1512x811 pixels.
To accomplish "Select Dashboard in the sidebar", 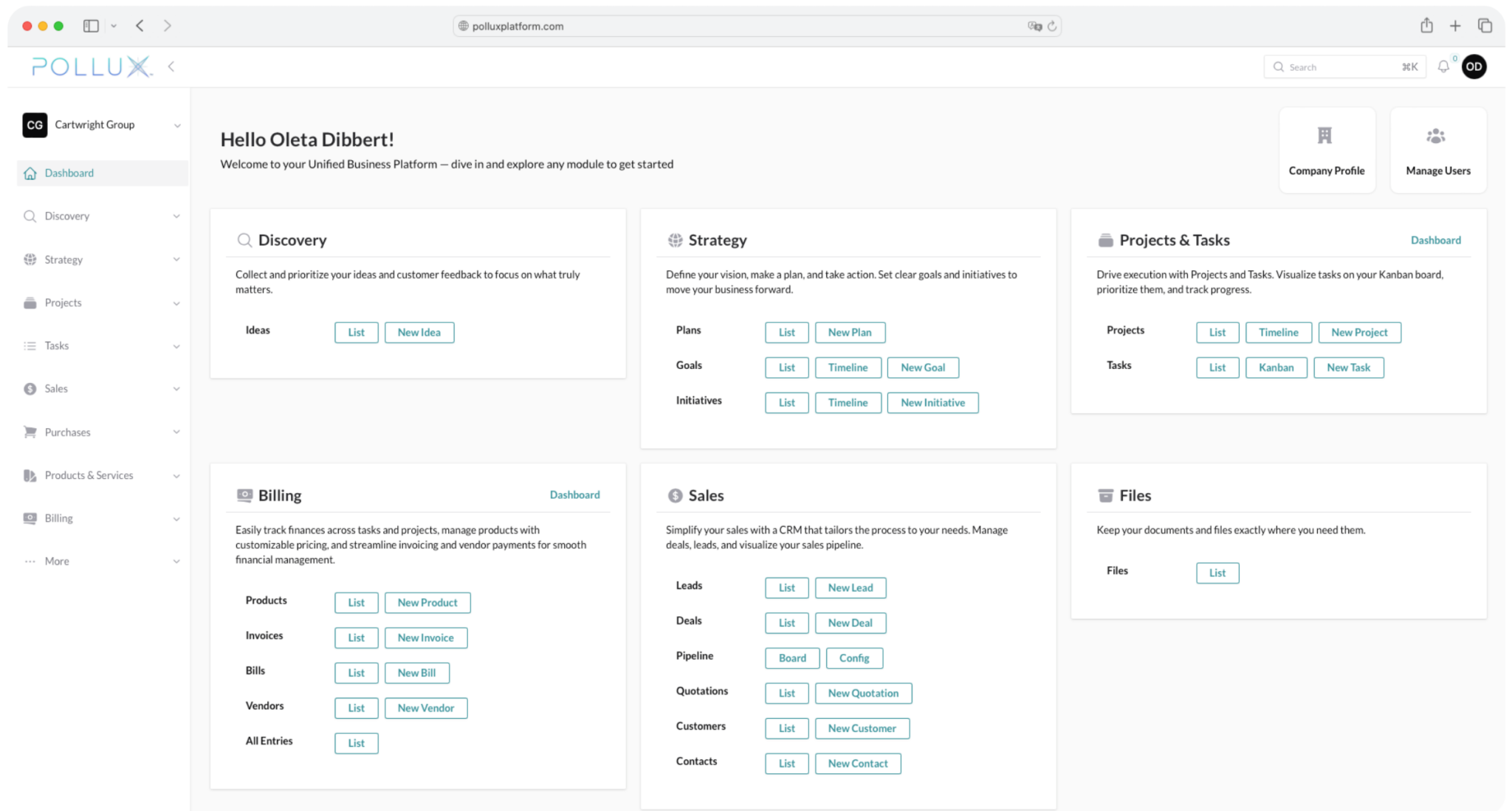I will point(69,173).
